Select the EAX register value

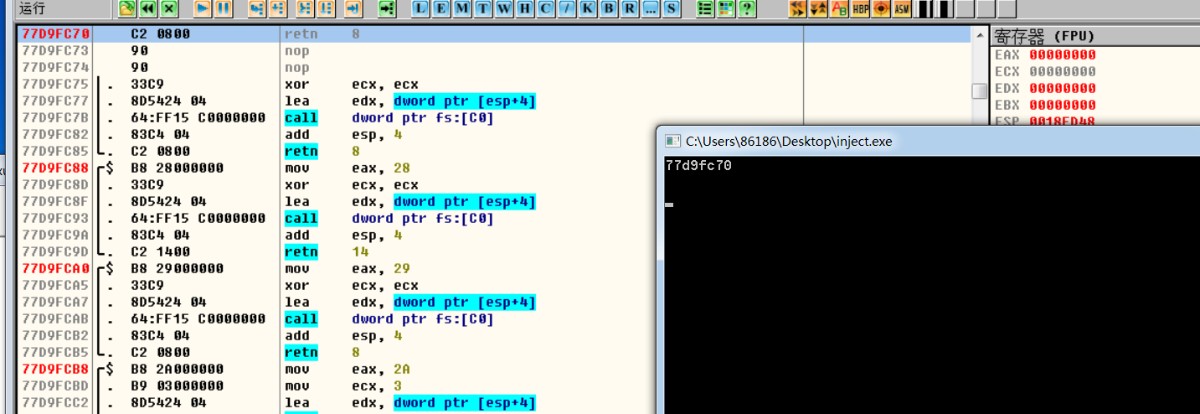click(1062, 55)
